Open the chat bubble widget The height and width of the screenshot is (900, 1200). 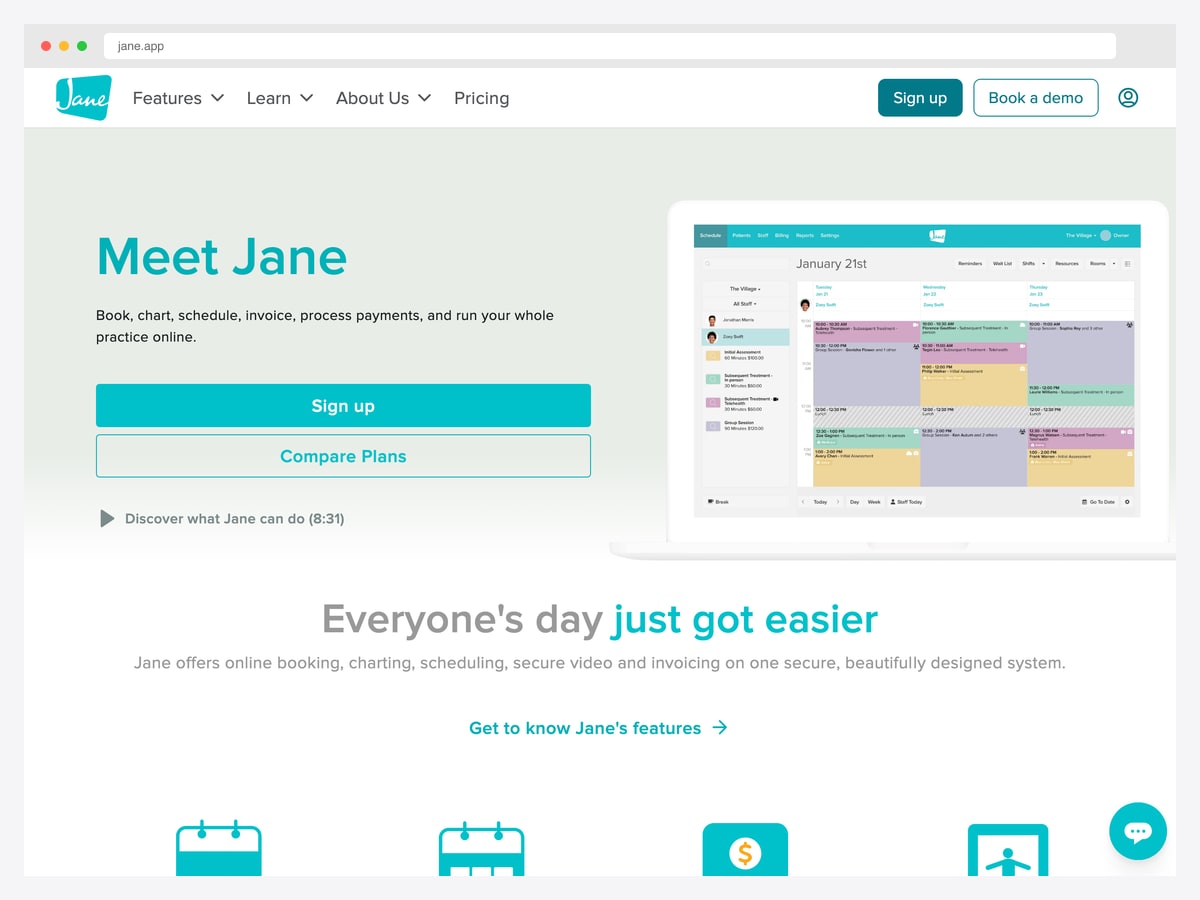click(1138, 831)
